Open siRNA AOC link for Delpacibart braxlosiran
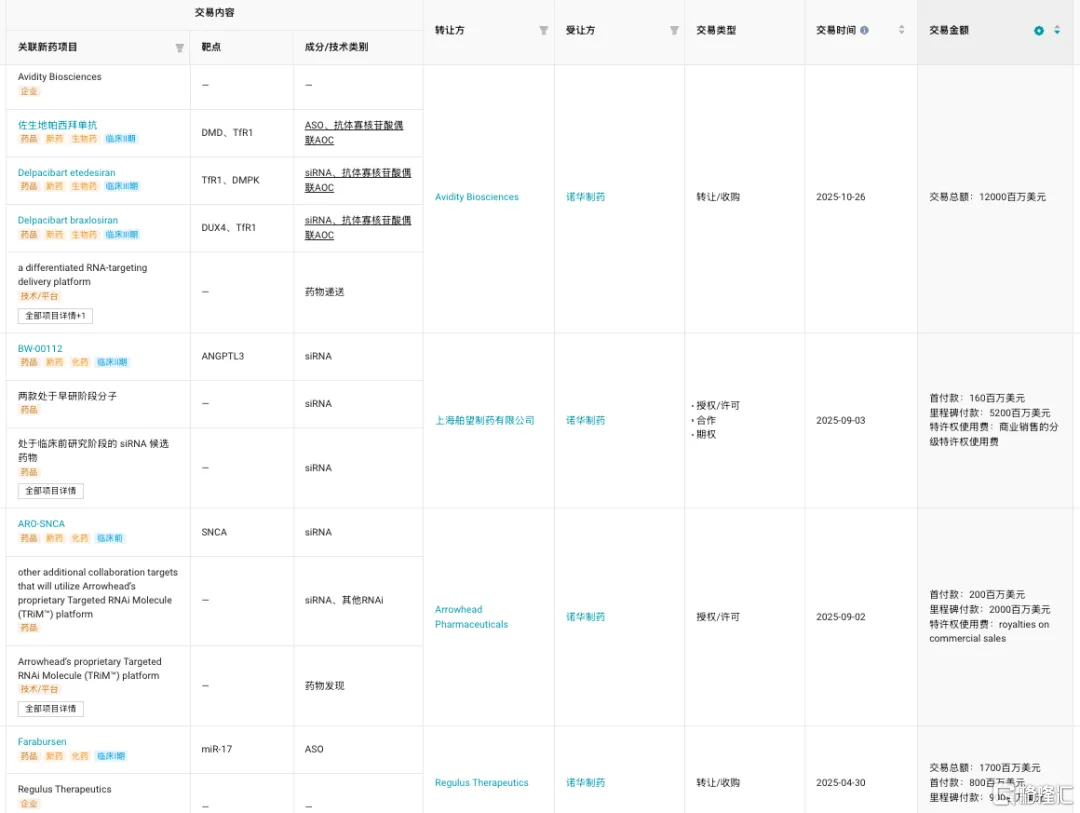 tap(357, 227)
